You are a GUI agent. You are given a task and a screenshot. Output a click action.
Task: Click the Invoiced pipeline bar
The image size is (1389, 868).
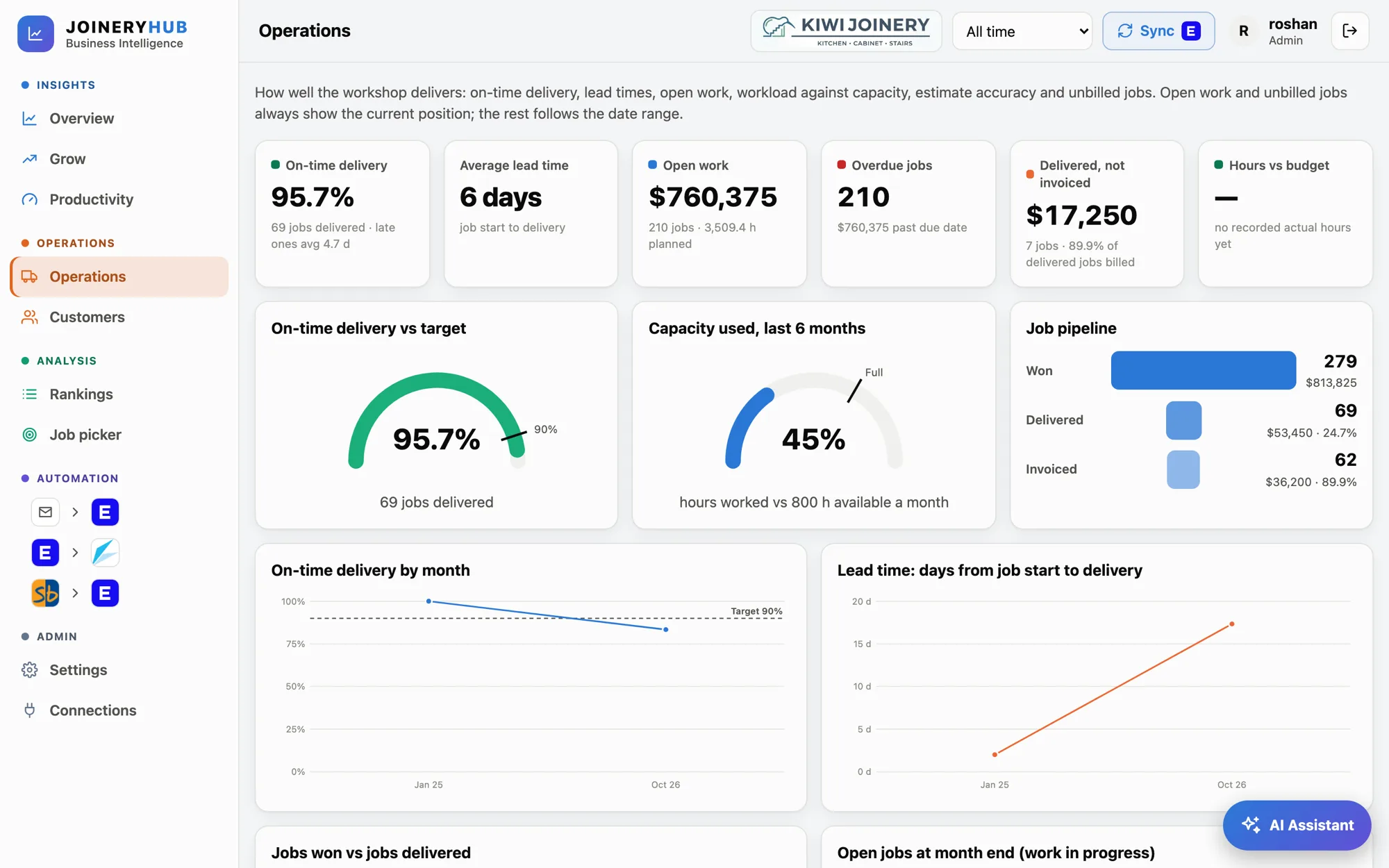pos(1183,469)
